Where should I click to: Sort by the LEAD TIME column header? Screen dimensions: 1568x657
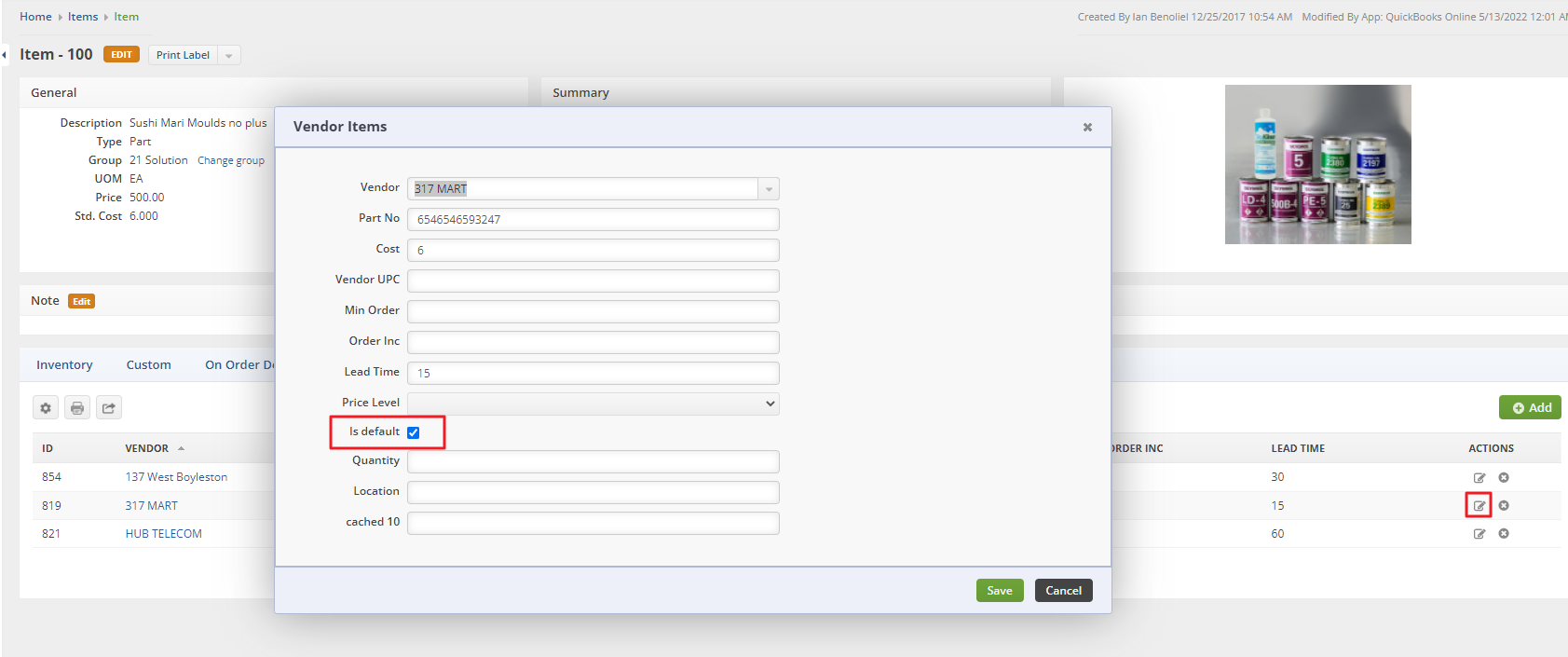coord(1298,448)
